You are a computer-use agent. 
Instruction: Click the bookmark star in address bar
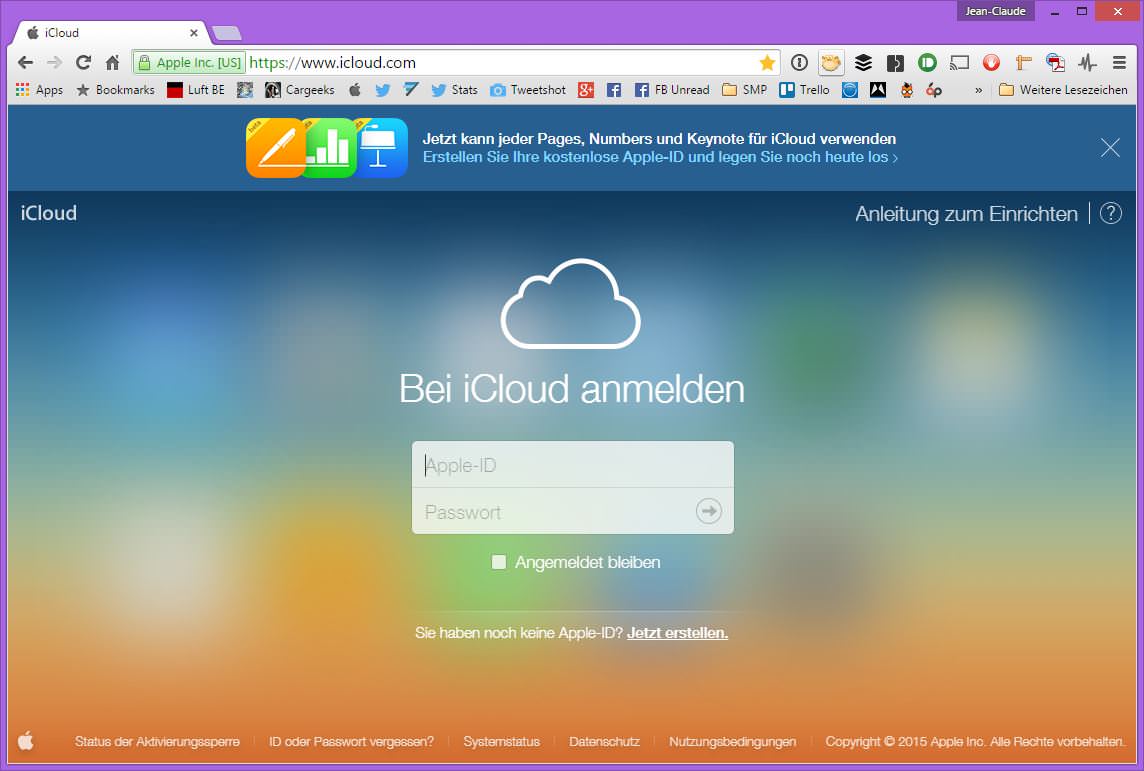click(x=767, y=63)
